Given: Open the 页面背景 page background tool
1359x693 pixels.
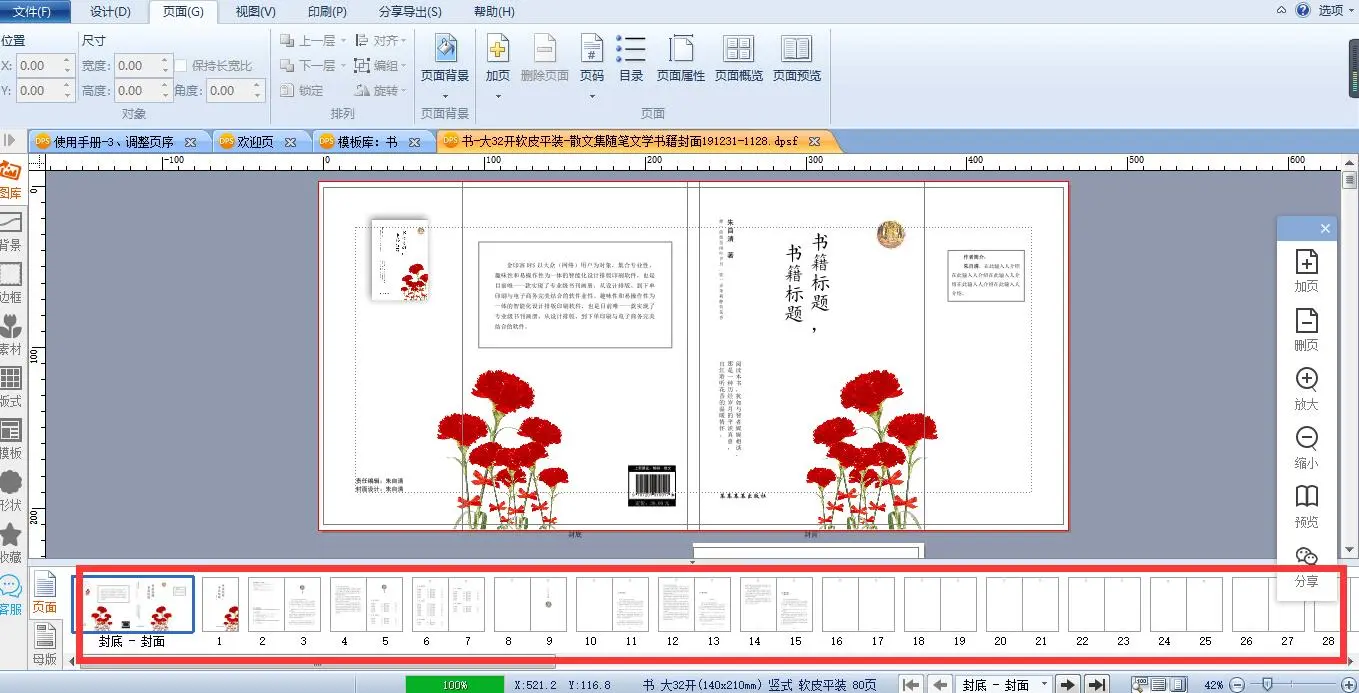Looking at the screenshot, I should [x=445, y=58].
